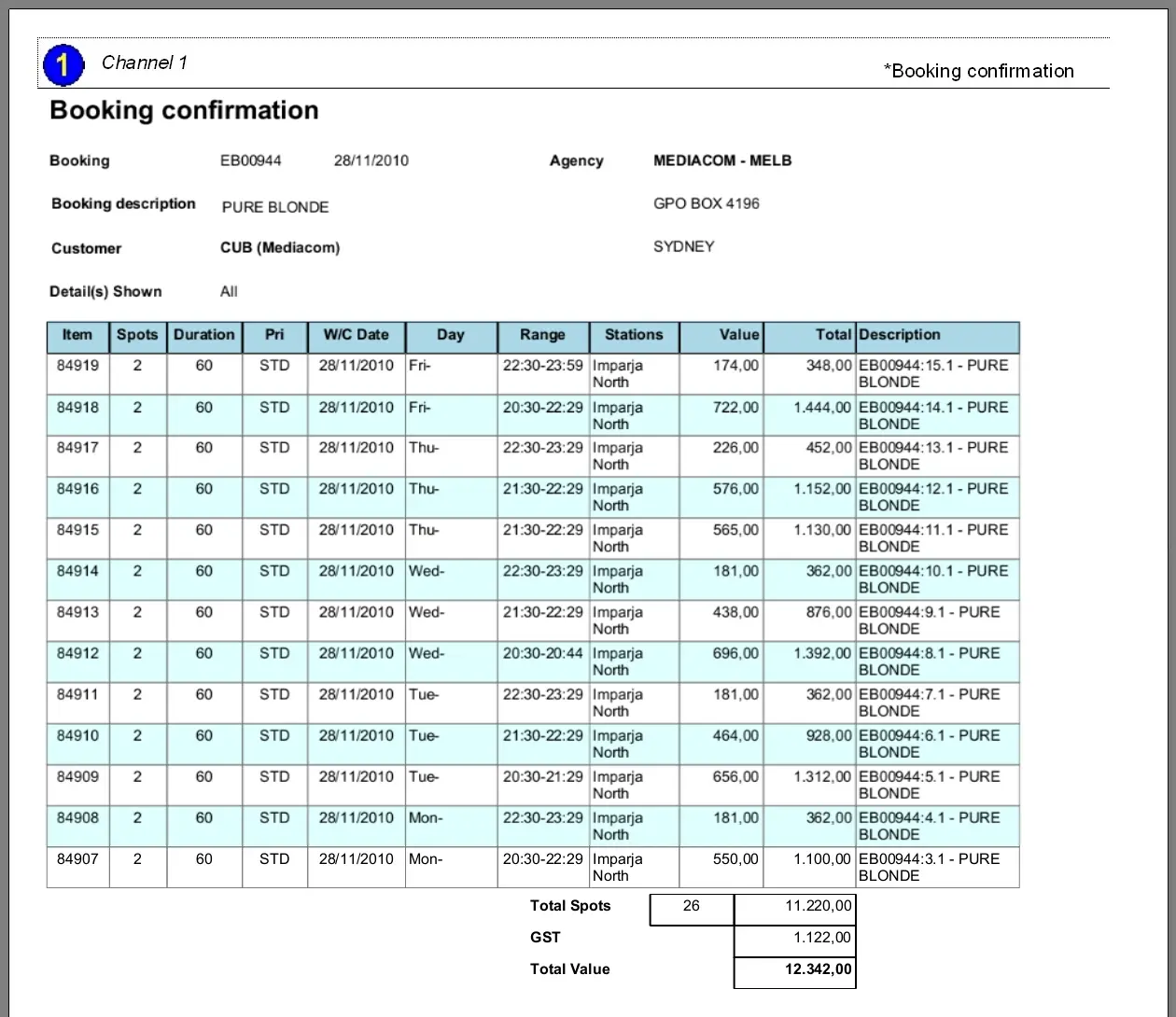Click the Total Spots value 26
Viewport: 1176px width, 1017px height.
pos(692,906)
